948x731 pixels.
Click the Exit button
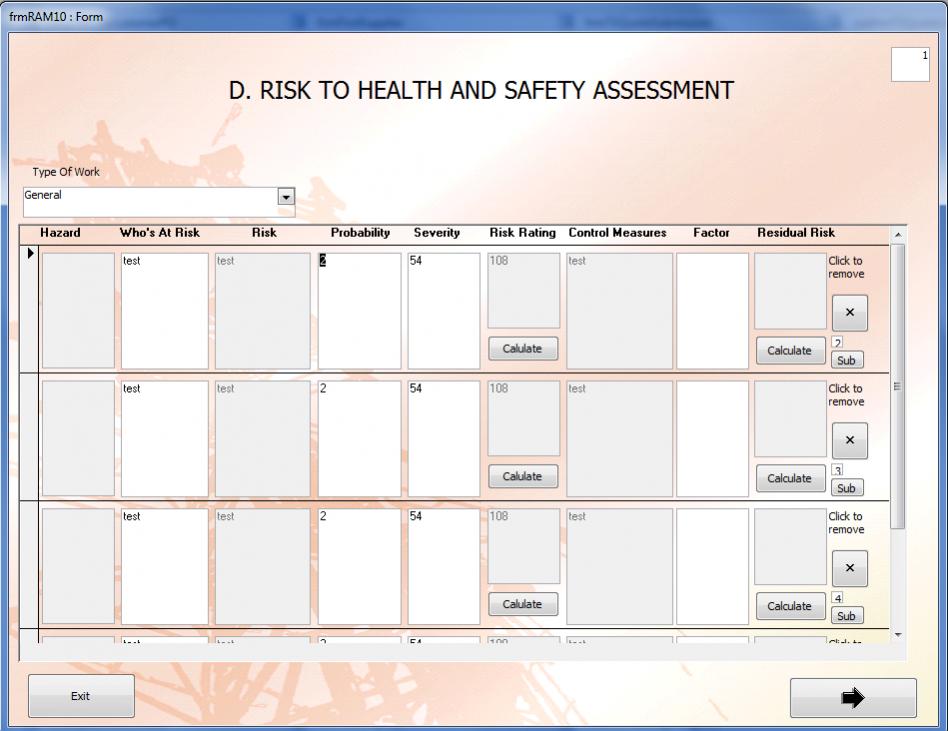click(81, 696)
